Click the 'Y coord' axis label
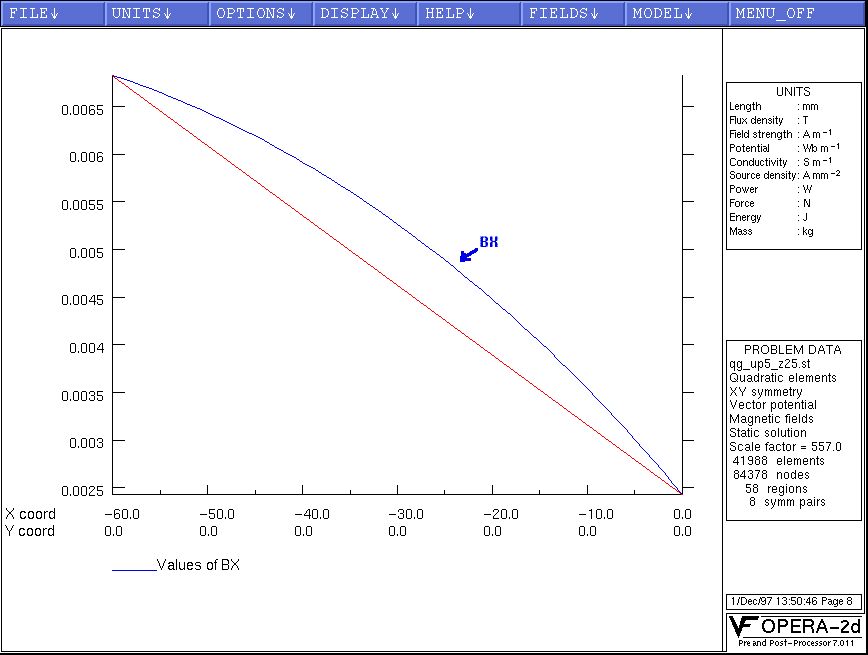This screenshot has width=868, height=655. (x=30, y=531)
